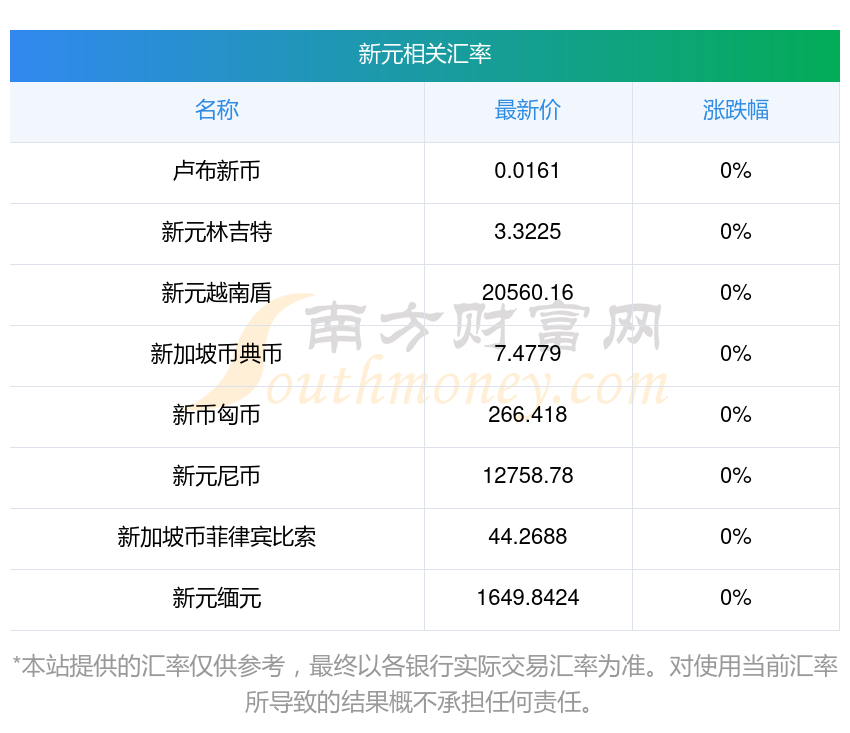Click the price value 20560.16
The image size is (850, 733).
tap(527, 293)
